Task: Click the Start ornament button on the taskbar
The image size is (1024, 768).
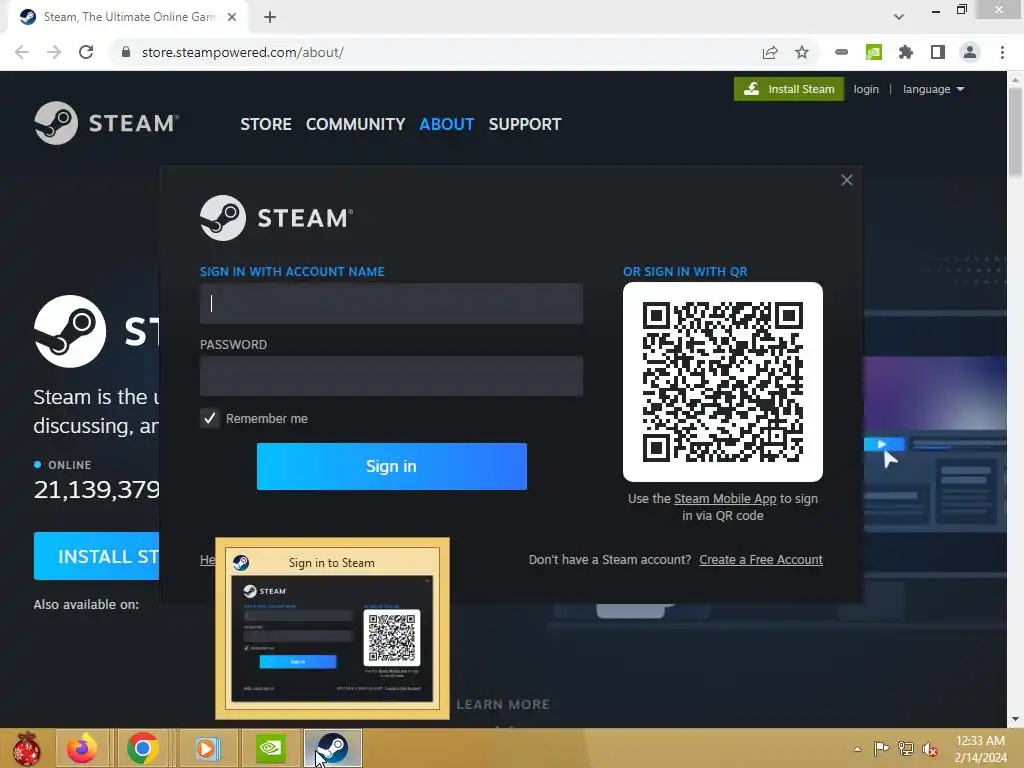Action: point(27,748)
